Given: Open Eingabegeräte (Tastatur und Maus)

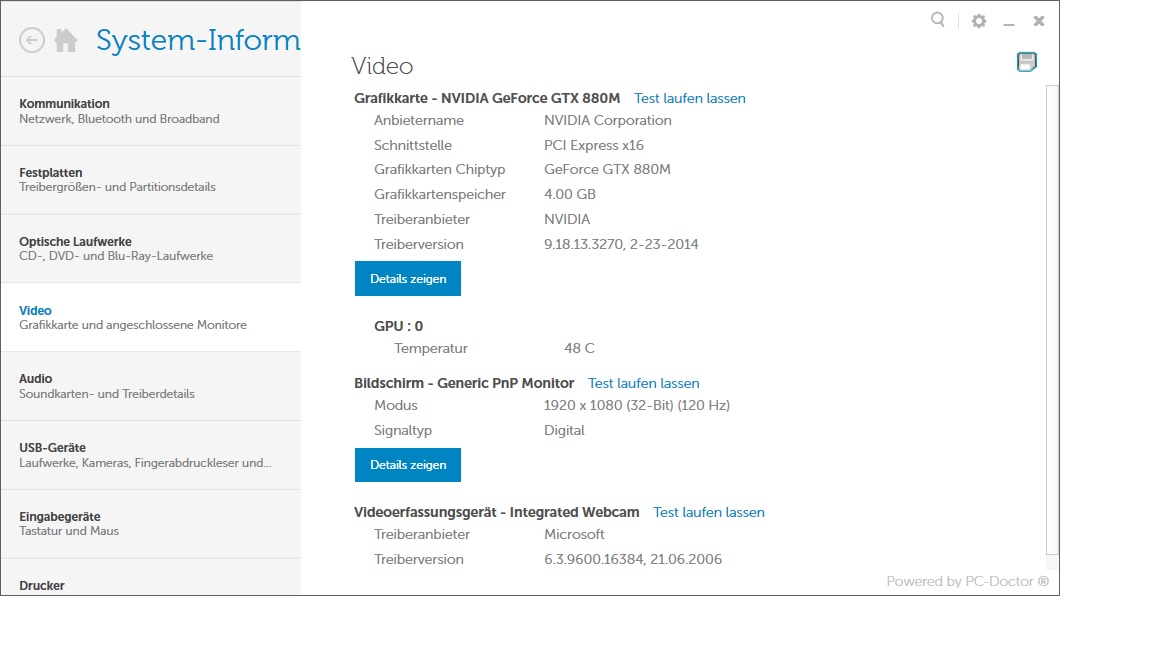Looking at the screenshot, I should point(150,524).
